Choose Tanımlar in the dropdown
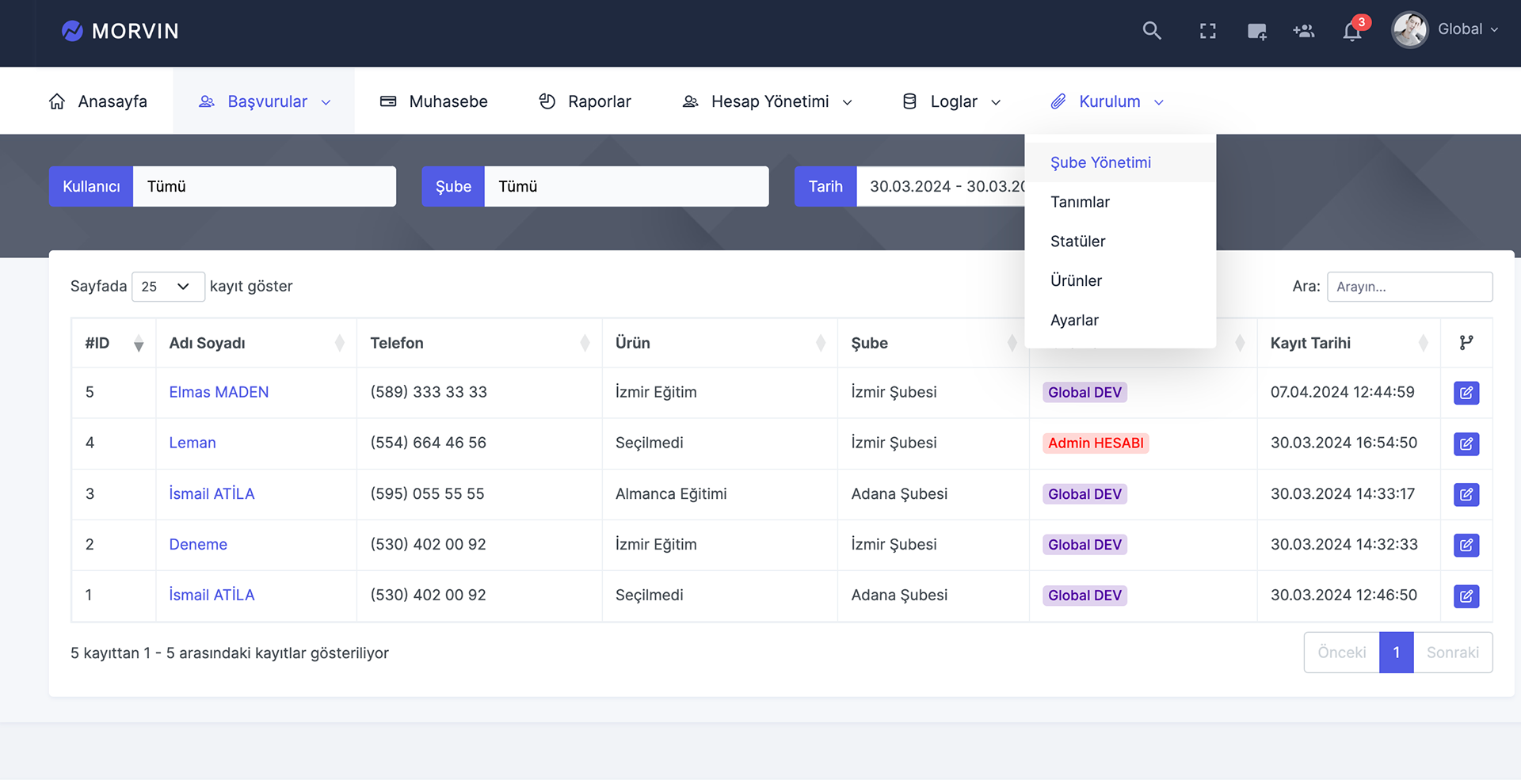This screenshot has height=784, width=1521. 1120,202
